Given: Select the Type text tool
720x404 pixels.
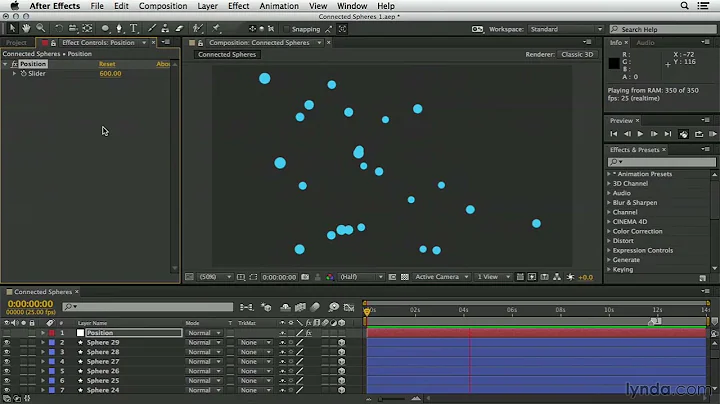Looking at the screenshot, I should (134, 28).
